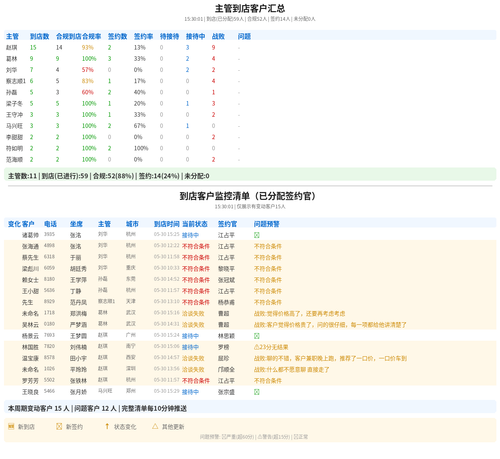Click phone number 5466 in 王晓良 row

49,391
